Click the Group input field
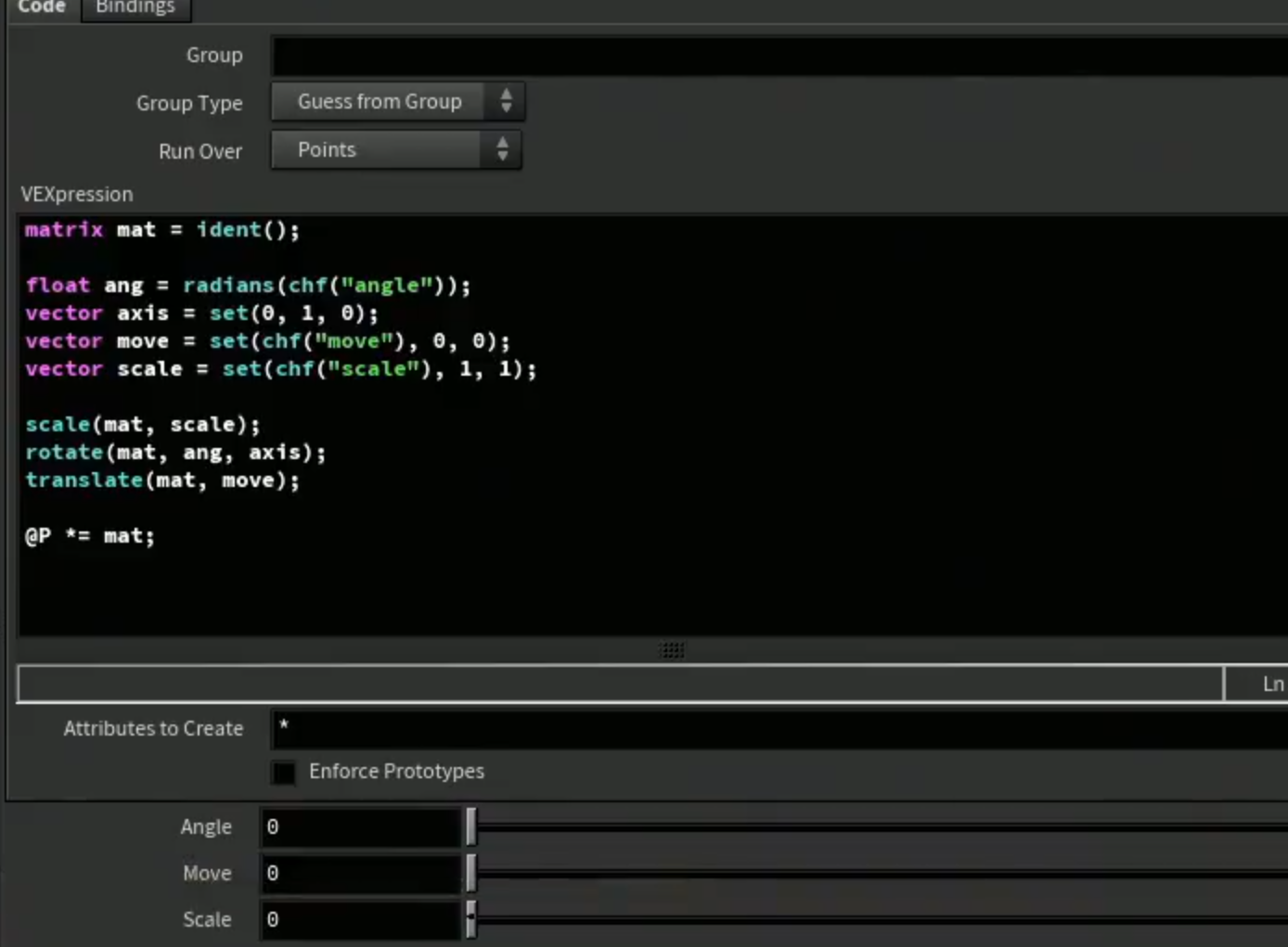 tap(779, 56)
